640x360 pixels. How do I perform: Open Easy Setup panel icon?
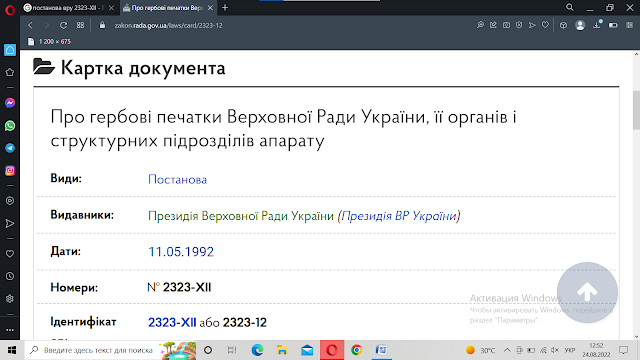tap(630, 25)
